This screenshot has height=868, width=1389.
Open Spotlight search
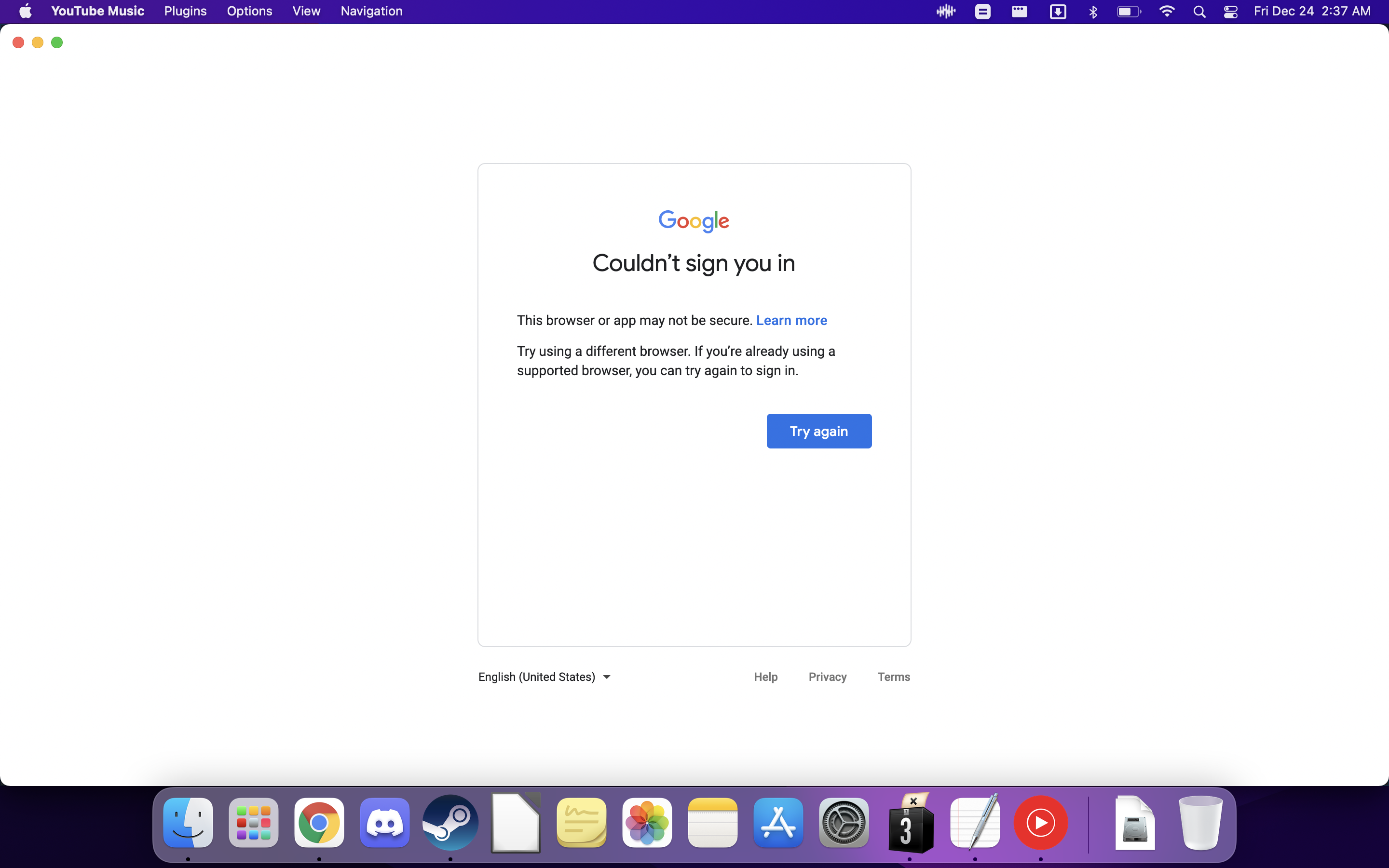1199,11
